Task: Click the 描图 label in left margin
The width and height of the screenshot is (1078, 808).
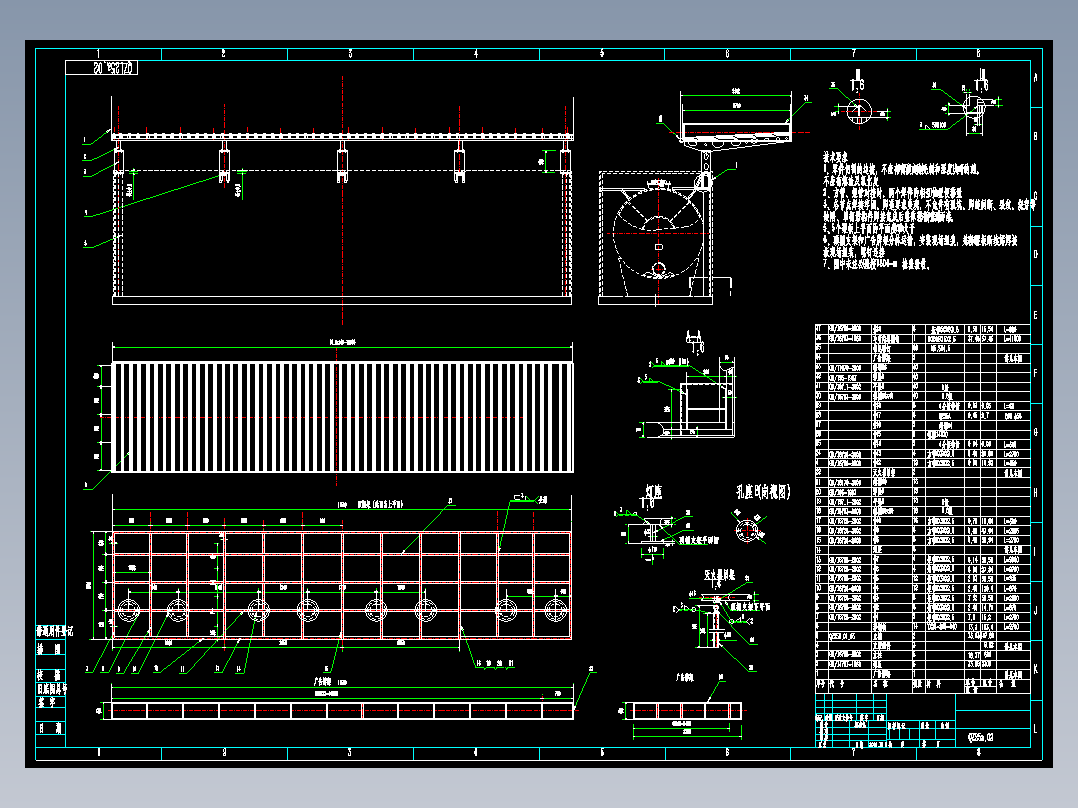Action: pyautogui.click(x=50, y=648)
